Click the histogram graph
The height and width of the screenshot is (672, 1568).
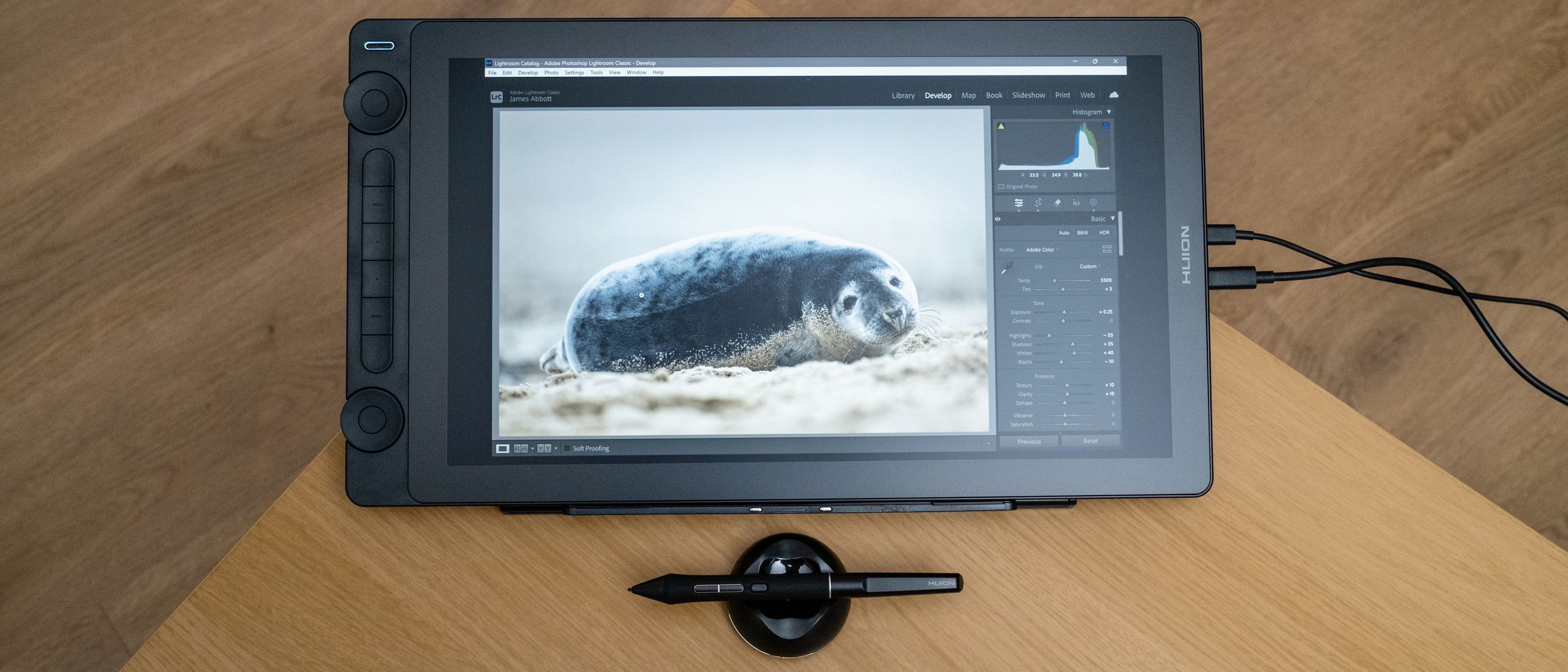coord(1053,146)
